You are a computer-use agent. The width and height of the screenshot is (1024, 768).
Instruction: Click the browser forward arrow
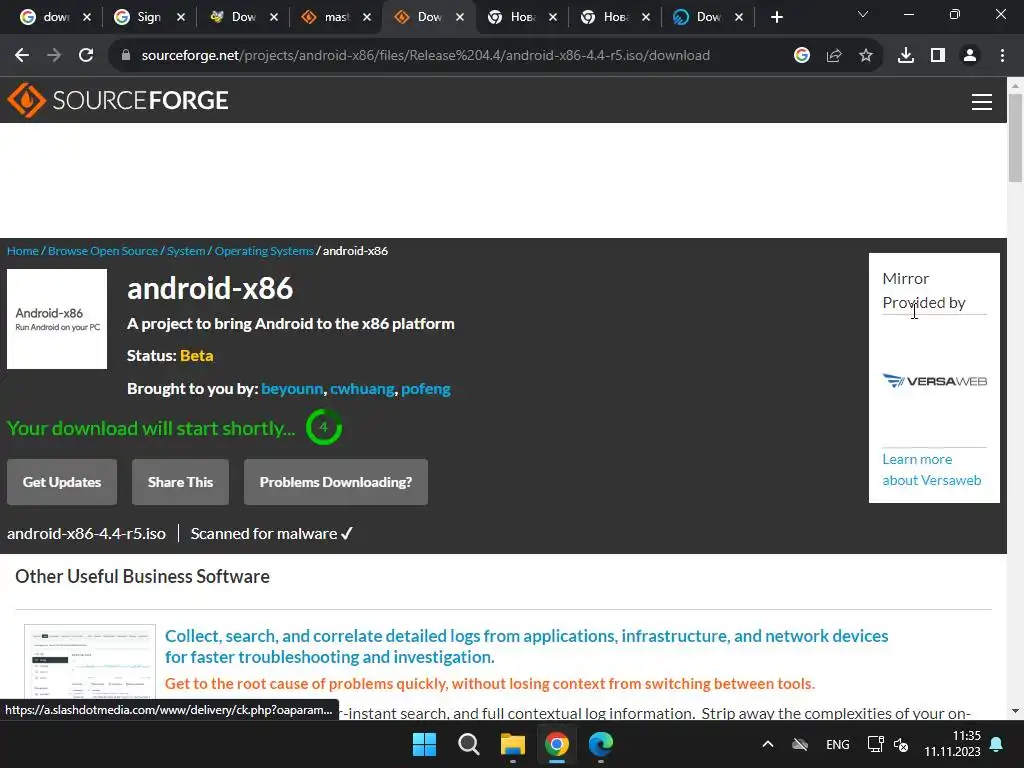(54, 56)
